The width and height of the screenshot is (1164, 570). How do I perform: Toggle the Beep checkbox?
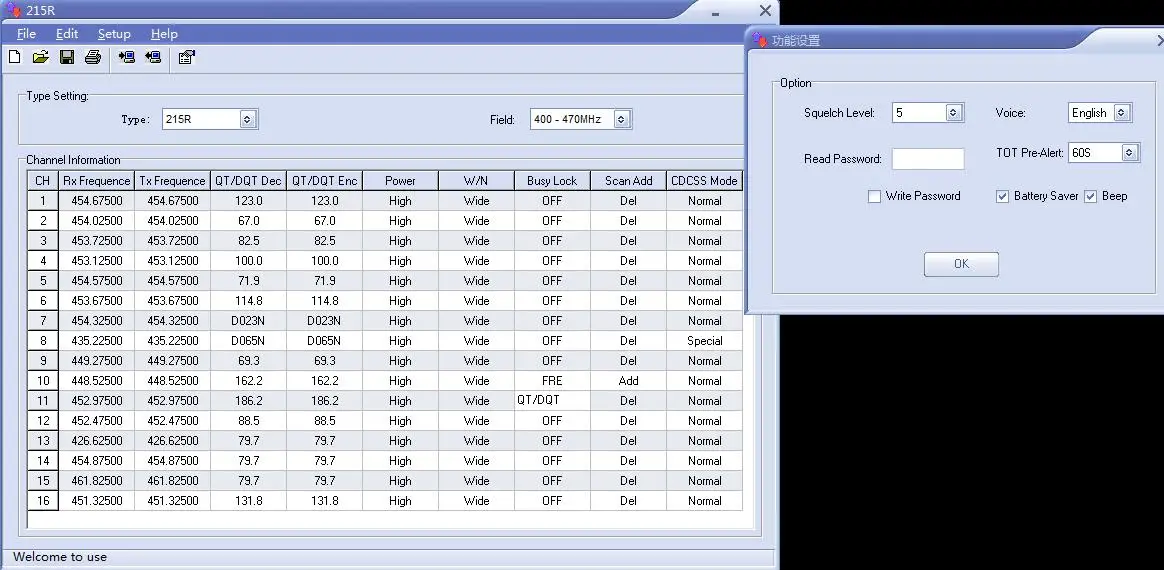pos(1091,197)
